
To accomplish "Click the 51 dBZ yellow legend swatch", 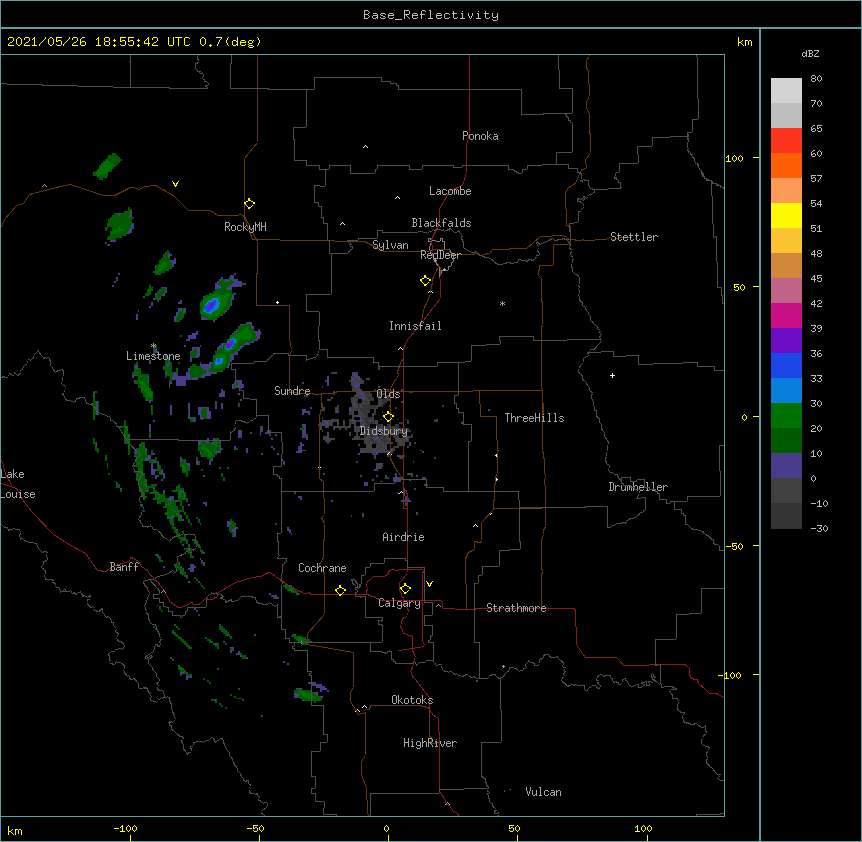I will [786, 215].
